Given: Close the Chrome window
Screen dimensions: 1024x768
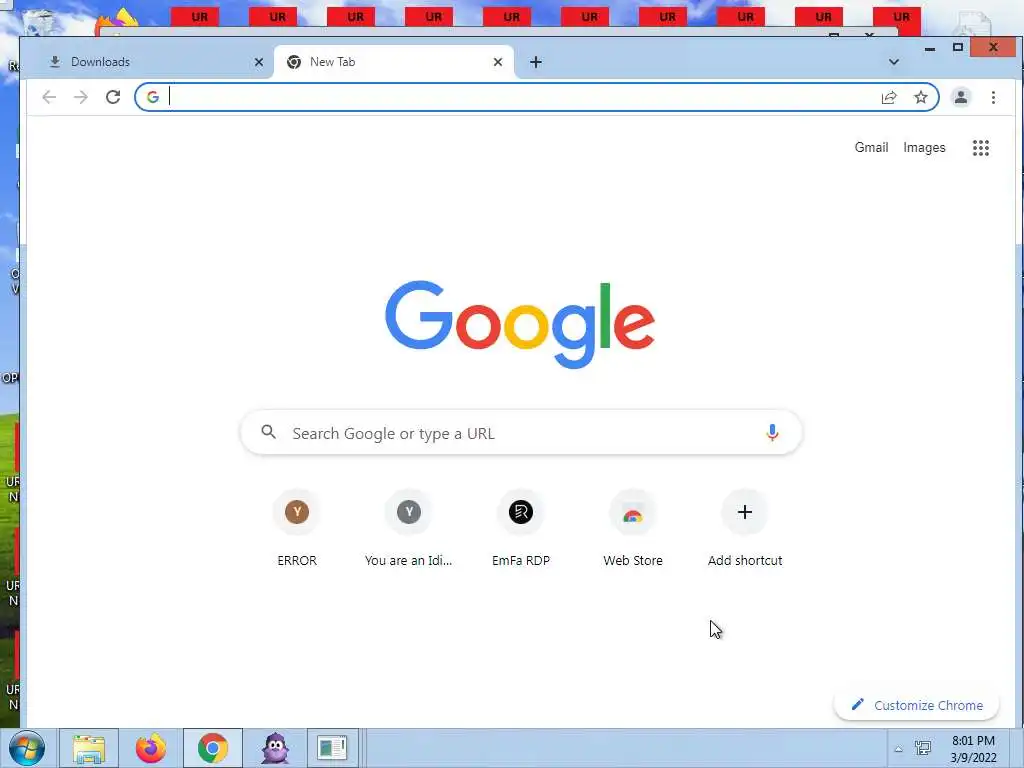Looking at the screenshot, I should (993, 47).
